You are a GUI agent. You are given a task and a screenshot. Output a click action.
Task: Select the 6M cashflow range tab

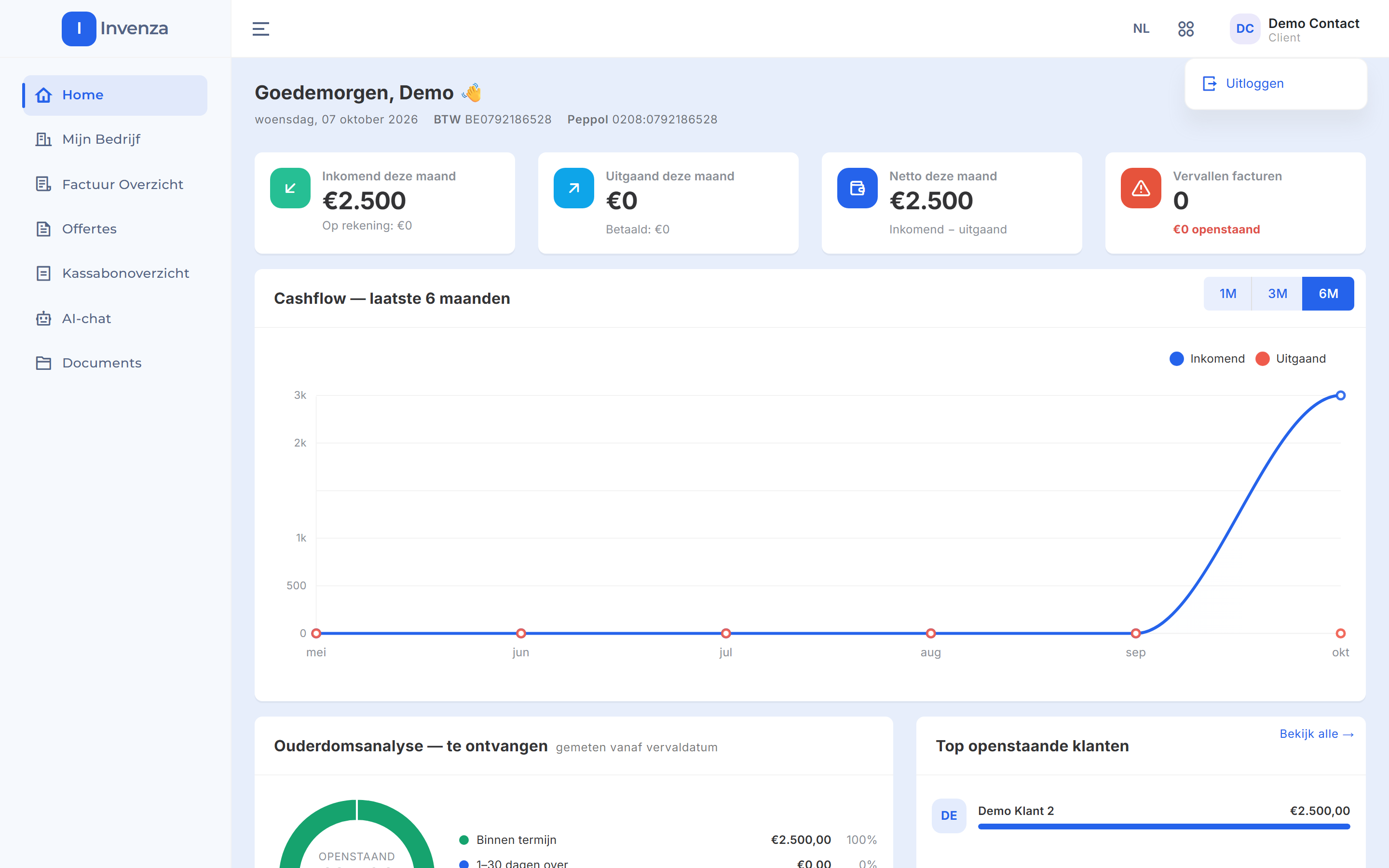click(x=1328, y=294)
